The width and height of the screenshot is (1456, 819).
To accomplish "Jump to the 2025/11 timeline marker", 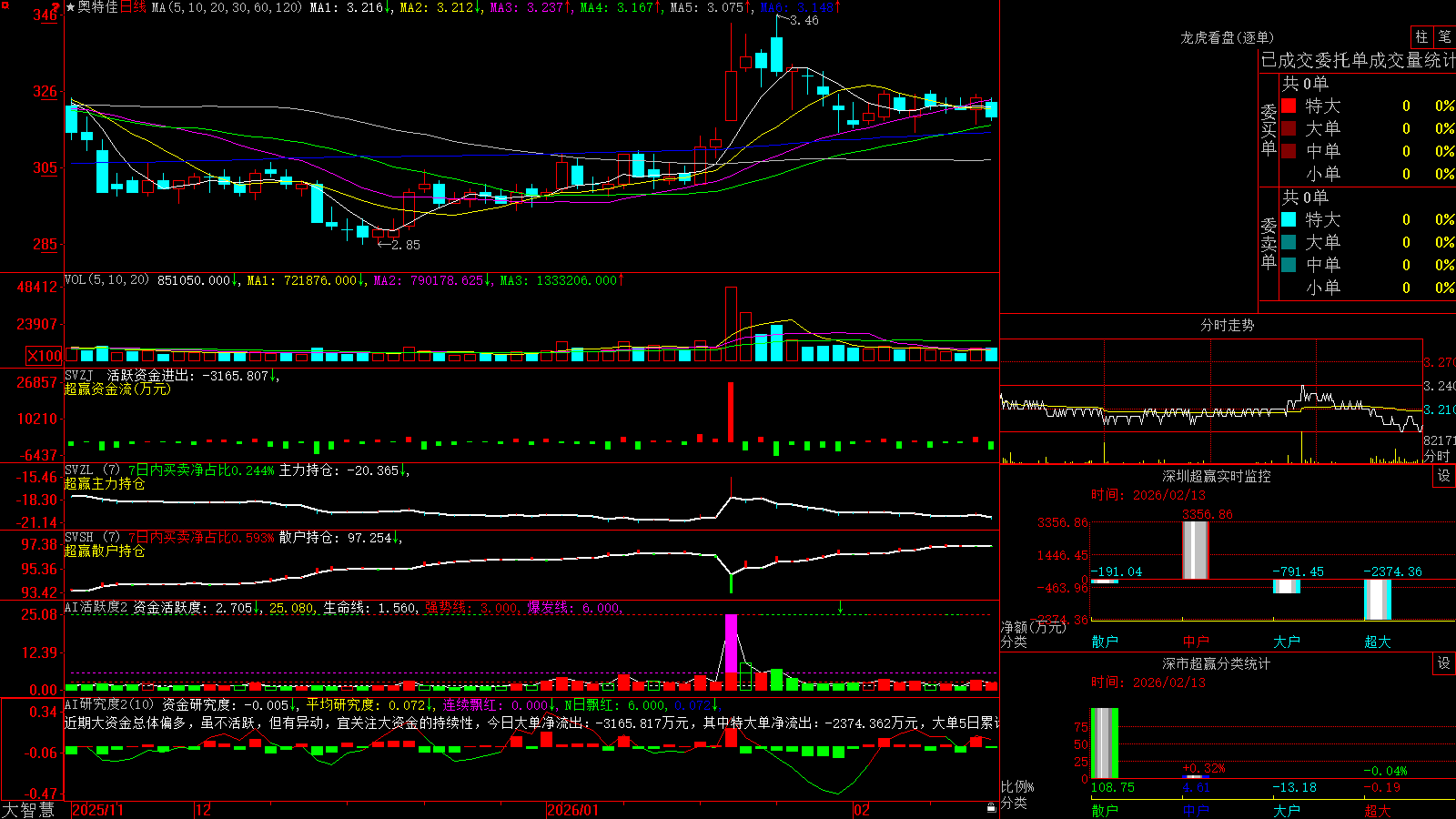I will pyautogui.click(x=97, y=810).
